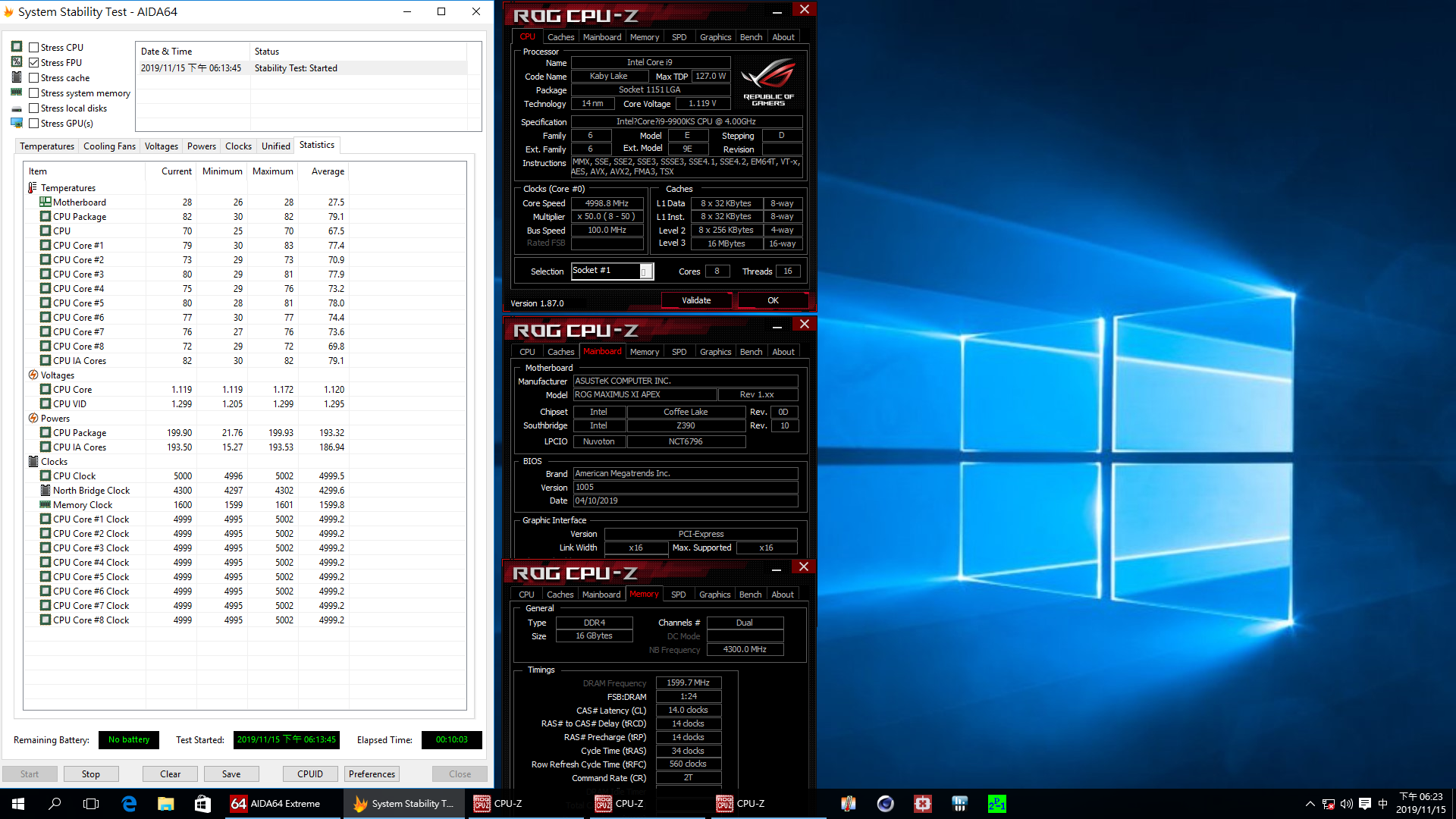
Task: Switch to Temperatures tab in AIDA64
Action: click(47, 146)
